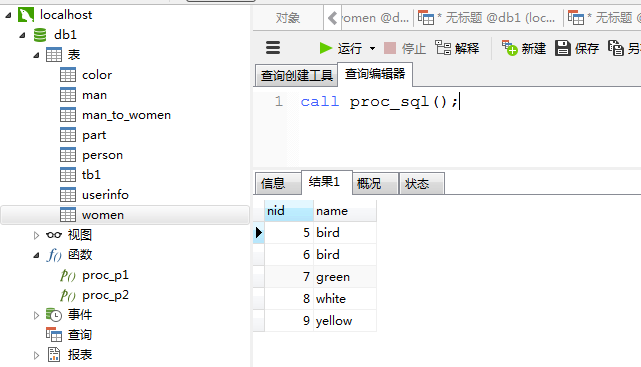The width and height of the screenshot is (641, 367).
Task: Click the 查询 queries icon
Action: [x=54, y=335]
